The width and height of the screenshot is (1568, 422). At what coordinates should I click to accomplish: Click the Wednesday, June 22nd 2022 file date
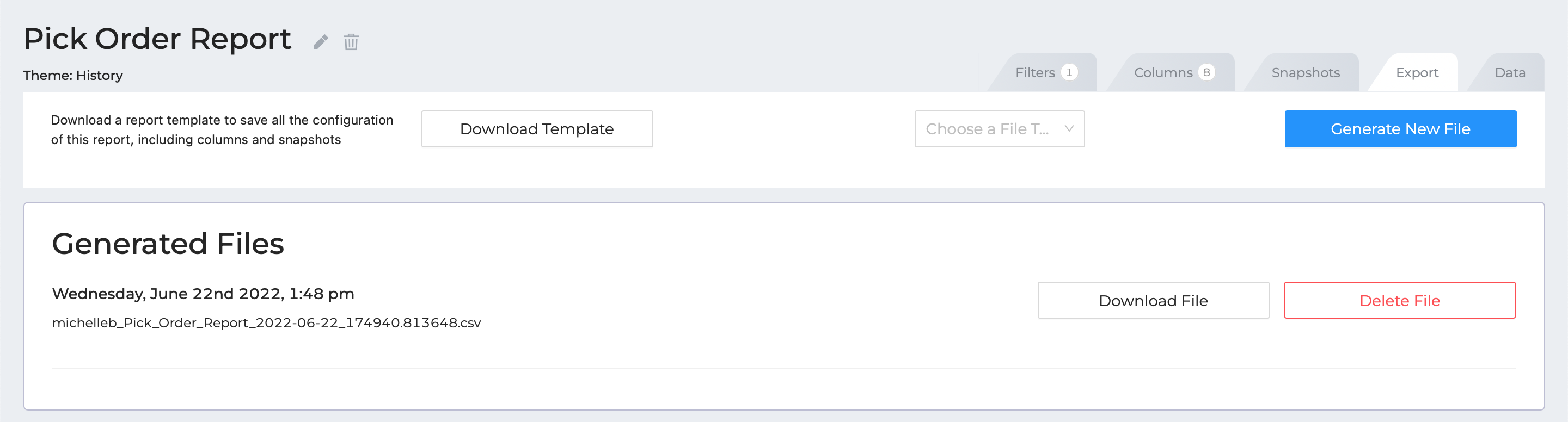[x=203, y=294]
